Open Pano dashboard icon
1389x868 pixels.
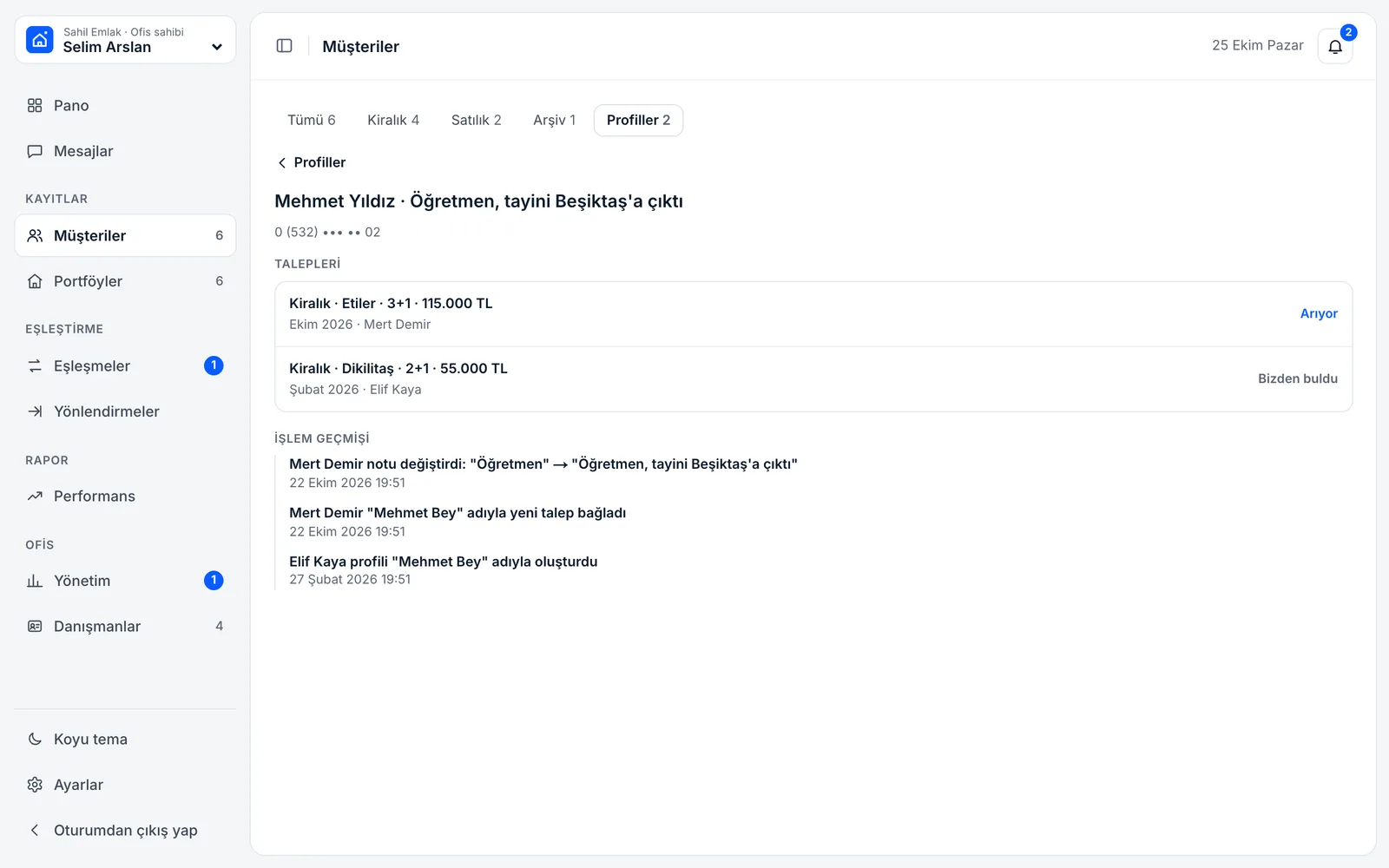35,105
